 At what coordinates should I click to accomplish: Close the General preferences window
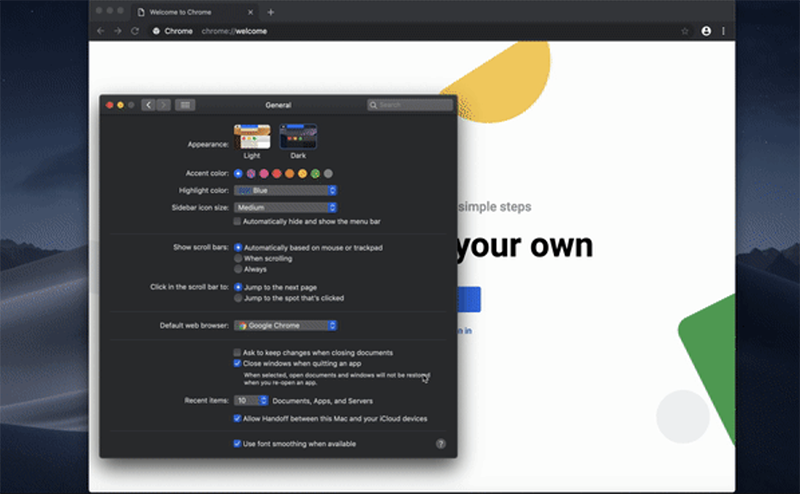[x=109, y=105]
